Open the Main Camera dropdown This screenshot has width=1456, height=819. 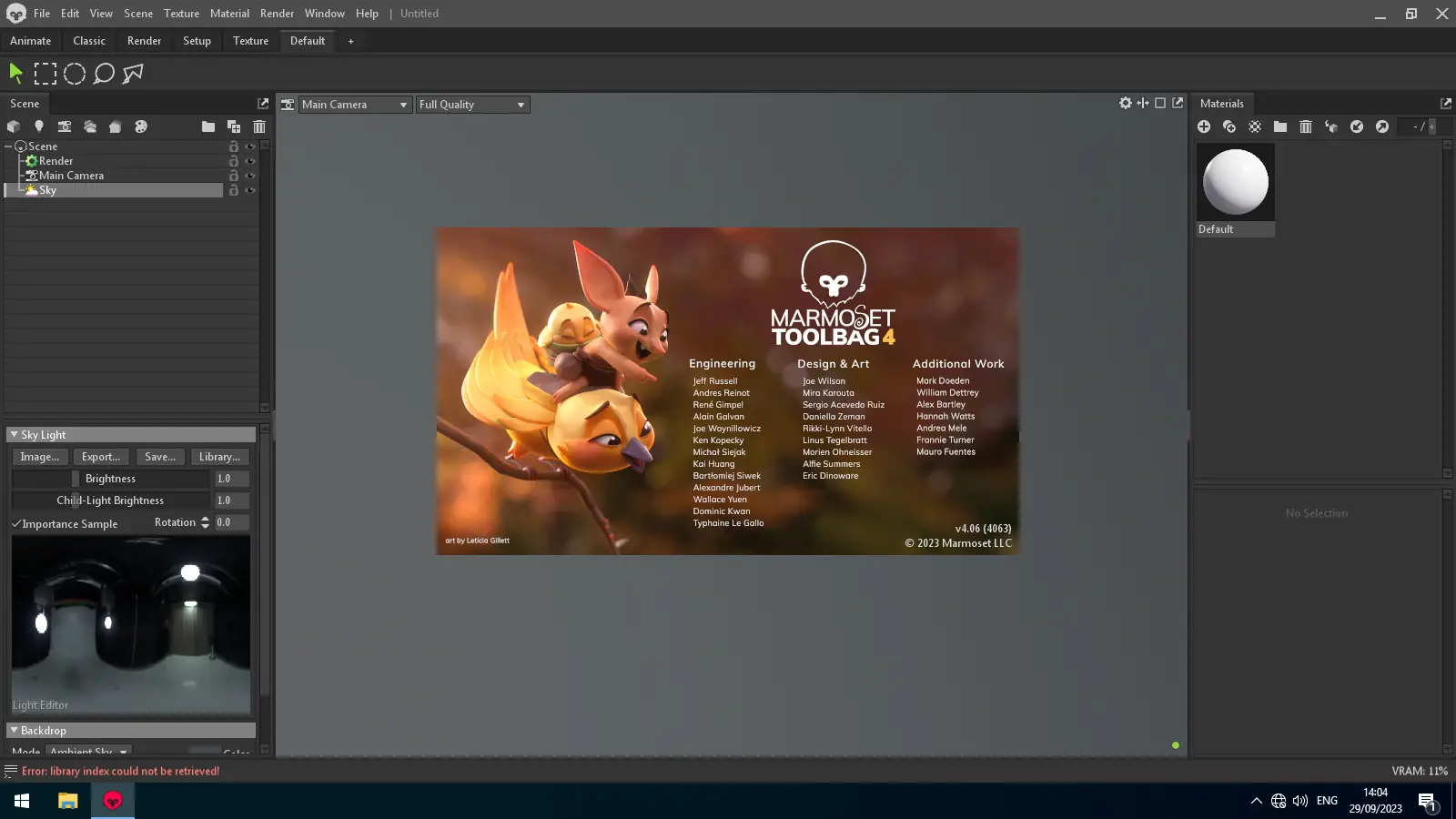click(355, 105)
